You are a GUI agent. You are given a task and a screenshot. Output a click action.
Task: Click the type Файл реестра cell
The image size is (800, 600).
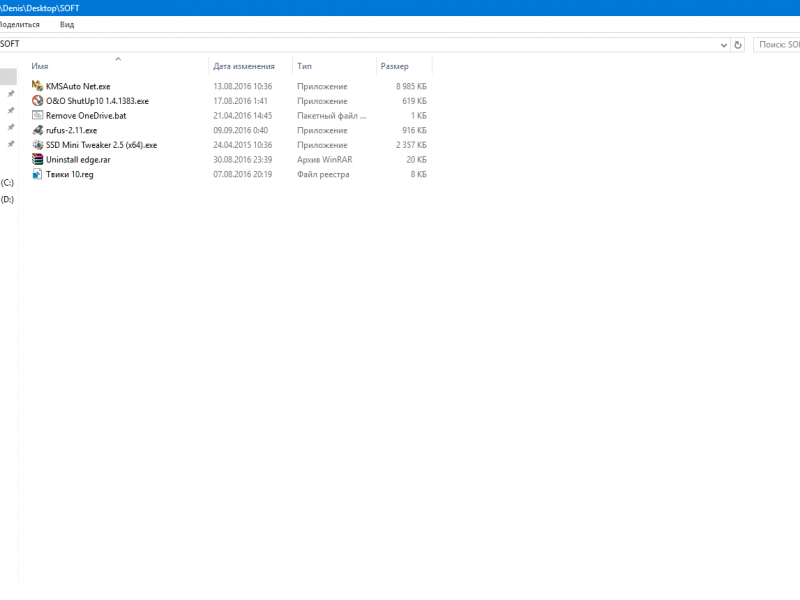tap(323, 174)
